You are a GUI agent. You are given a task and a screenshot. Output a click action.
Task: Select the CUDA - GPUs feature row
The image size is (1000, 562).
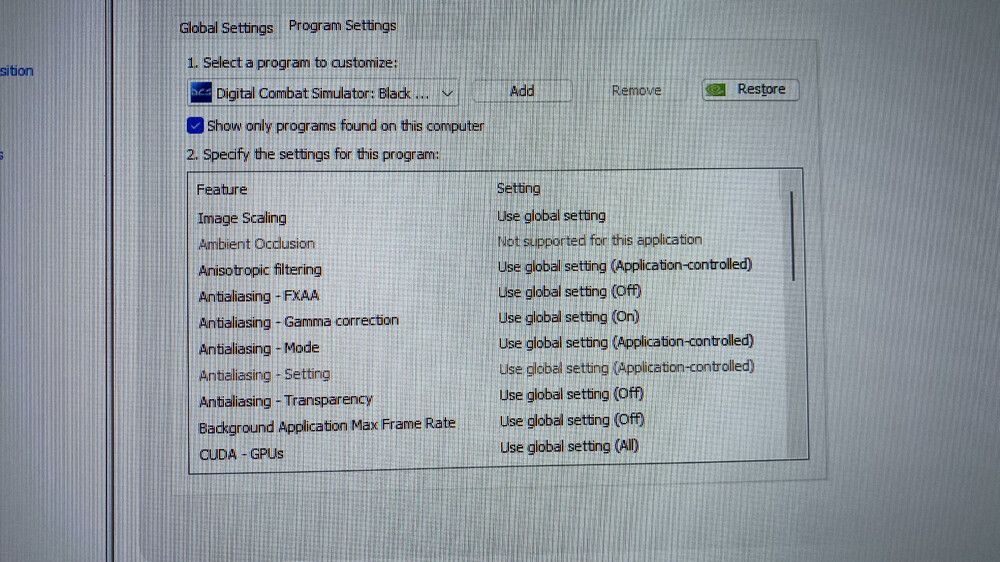[241, 453]
